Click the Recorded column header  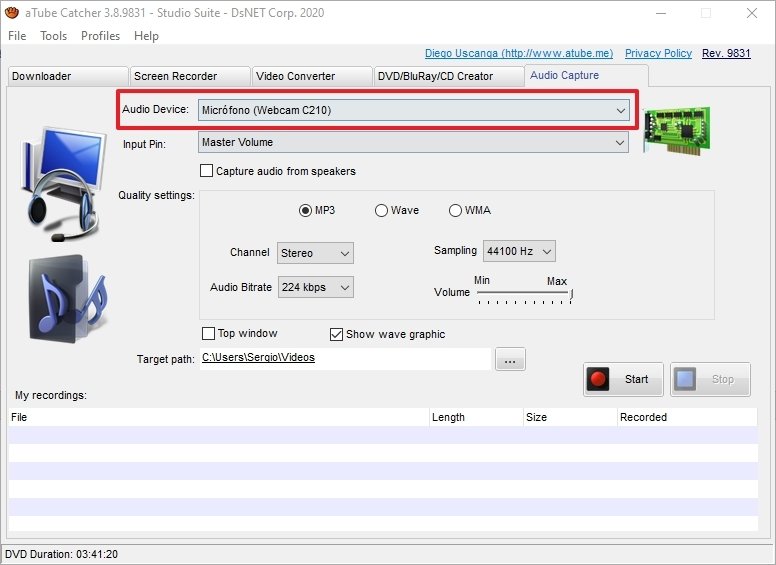(687, 417)
